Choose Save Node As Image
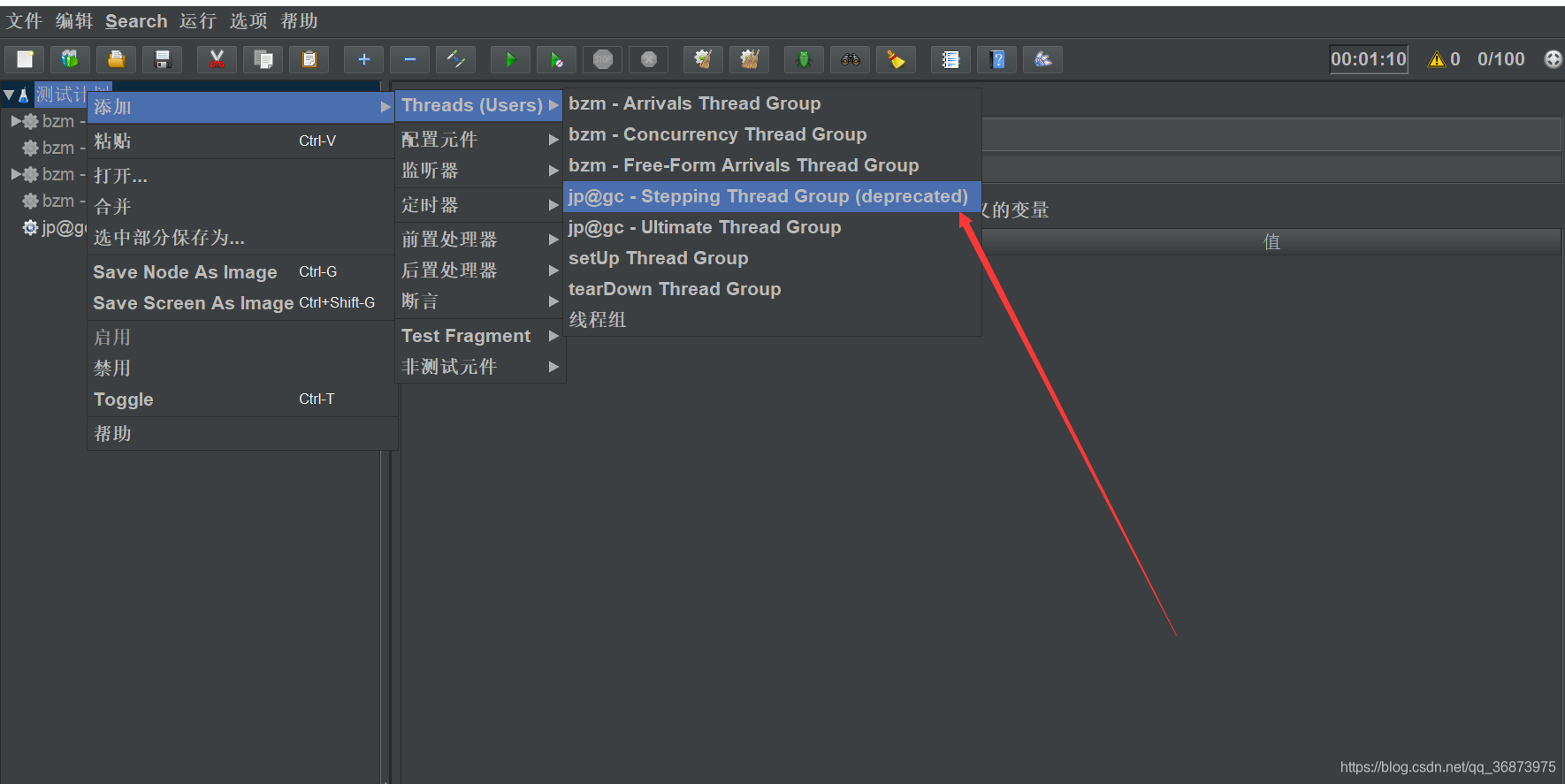 [x=241, y=271]
